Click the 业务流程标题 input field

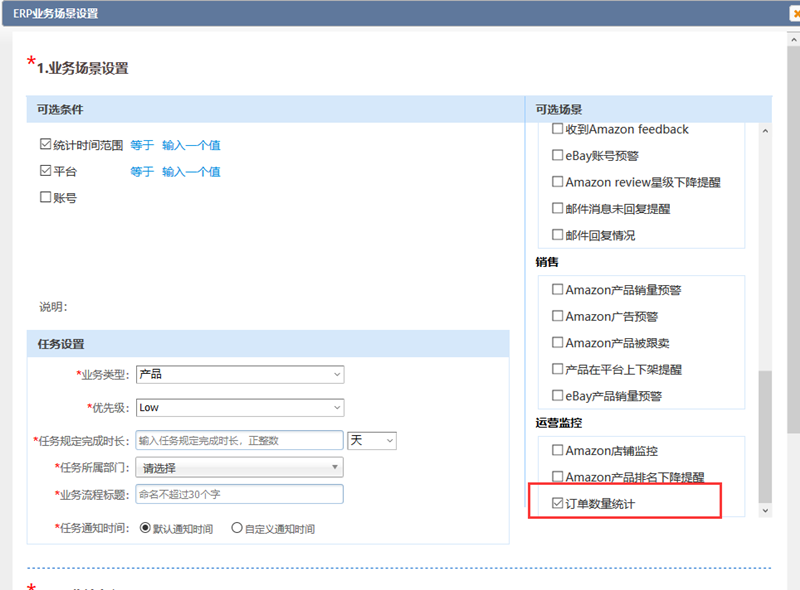[x=239, y=494]
